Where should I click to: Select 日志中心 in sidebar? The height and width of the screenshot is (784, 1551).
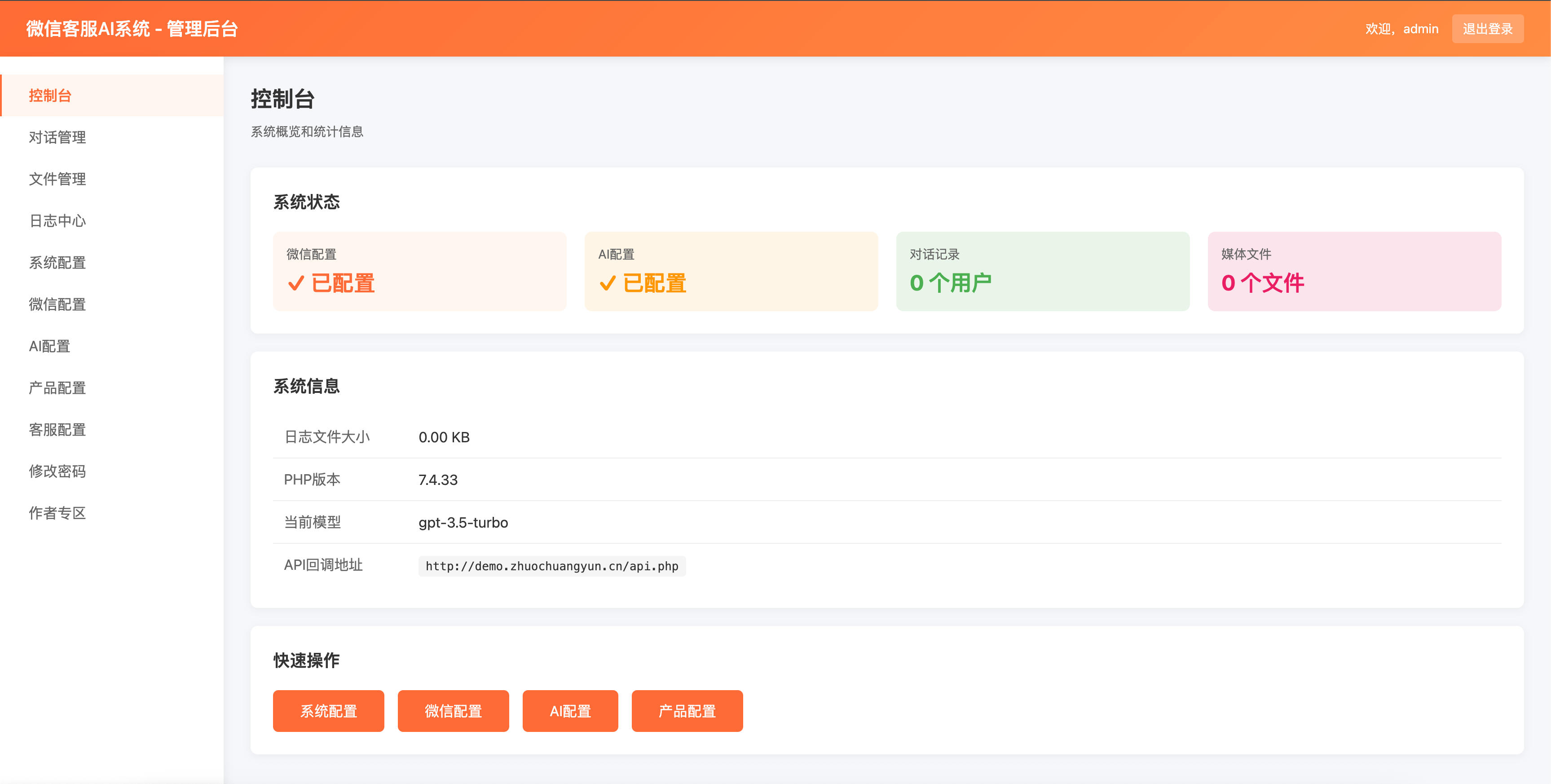pos(112,221)
